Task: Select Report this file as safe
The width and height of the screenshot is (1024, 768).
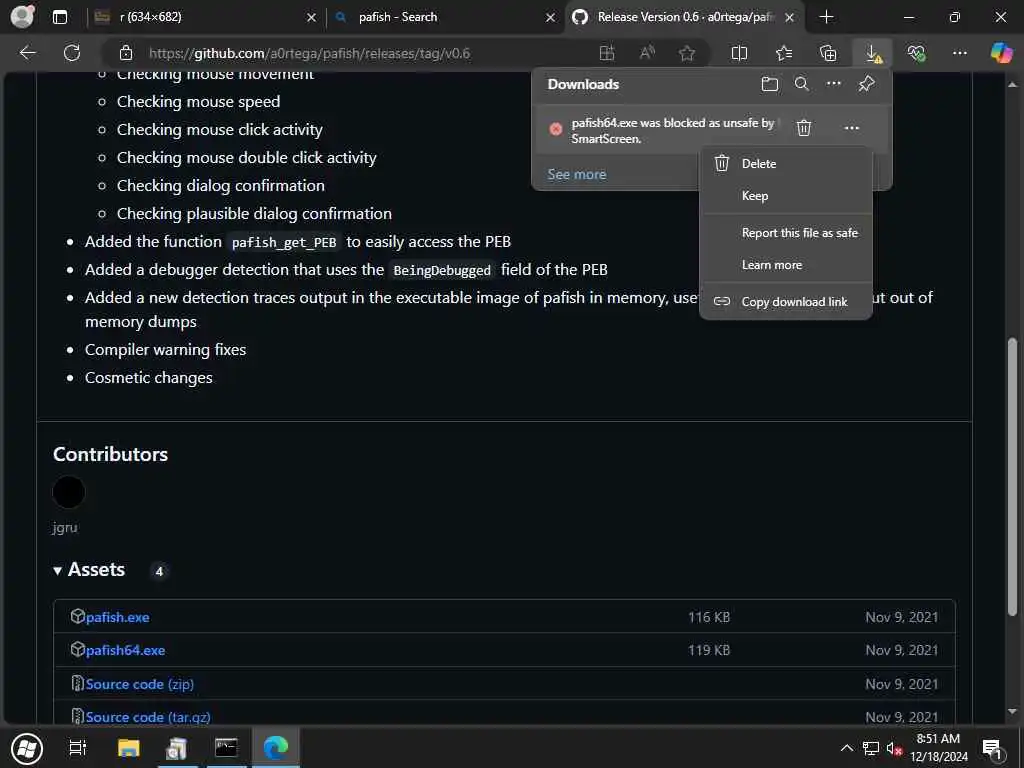Action: 786,233
